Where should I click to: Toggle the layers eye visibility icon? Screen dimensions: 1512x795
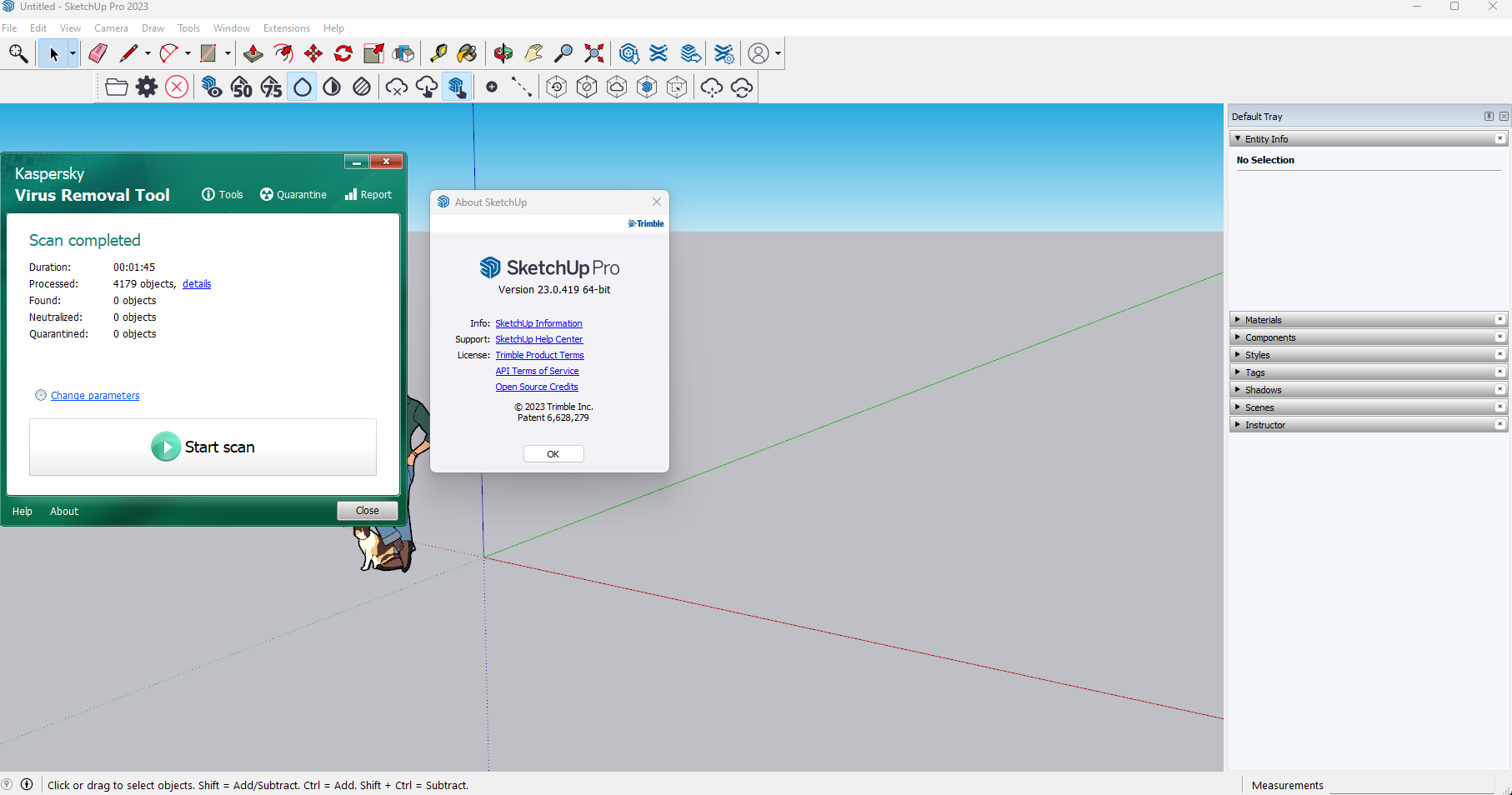pyautogui.click(x=212, y=87)
